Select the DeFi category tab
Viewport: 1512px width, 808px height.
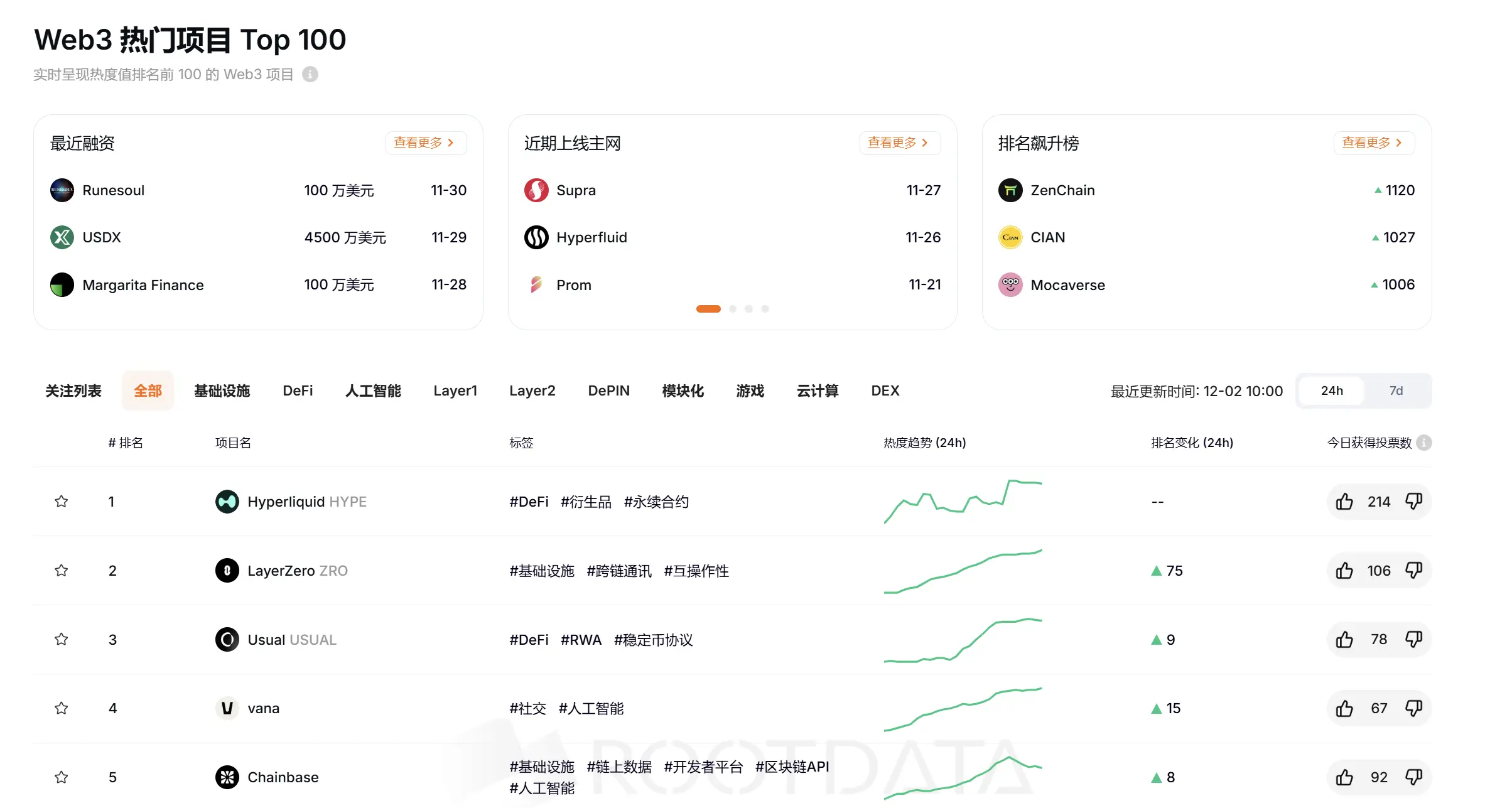pyautogui.click(x=298, y=390)
